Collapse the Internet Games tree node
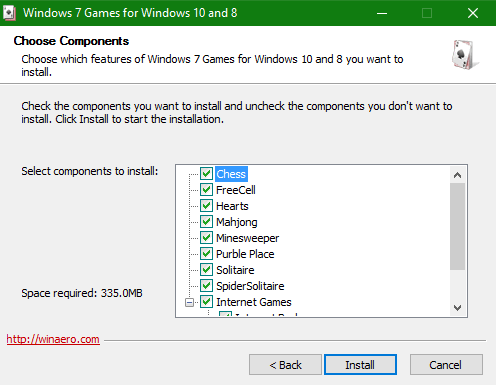 [x=189, y=302]
